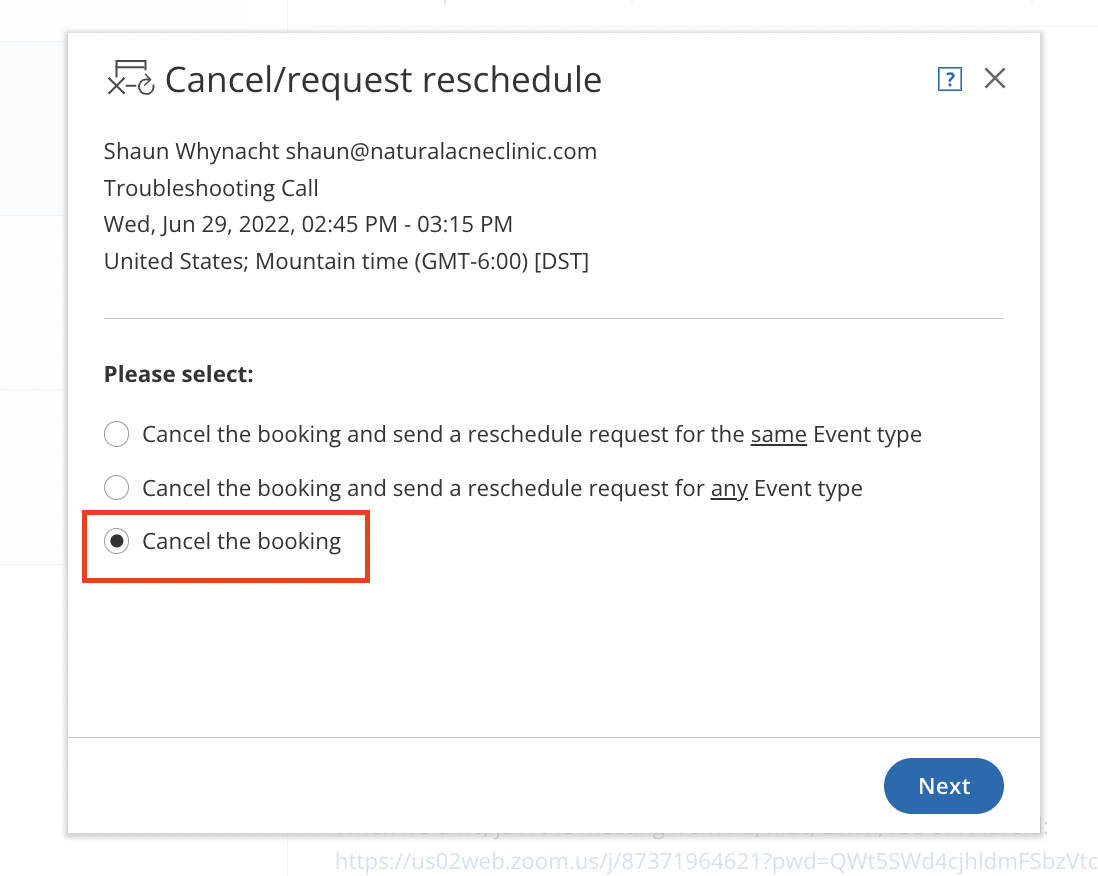
Task: Click the label text "reschedule request for any Event type"
Action: click(665, 489)
